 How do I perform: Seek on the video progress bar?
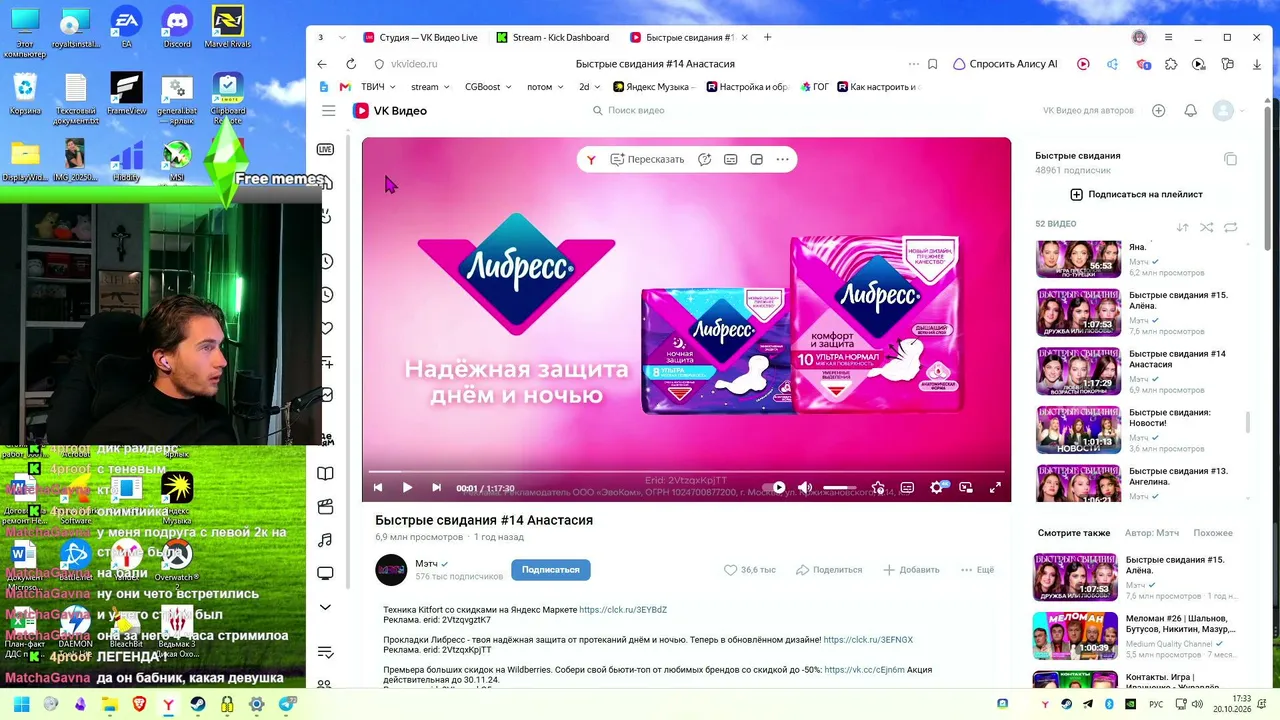(686, 471)
